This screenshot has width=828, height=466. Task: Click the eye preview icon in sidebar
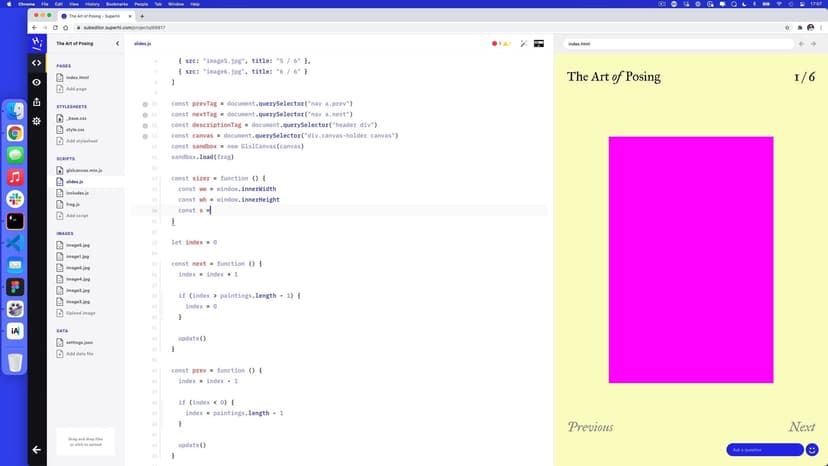pyautogui.click(x=37, y=82)
